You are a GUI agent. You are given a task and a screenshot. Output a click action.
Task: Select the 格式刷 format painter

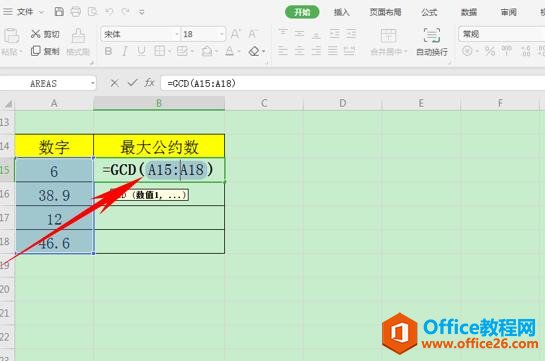[78, 42]
